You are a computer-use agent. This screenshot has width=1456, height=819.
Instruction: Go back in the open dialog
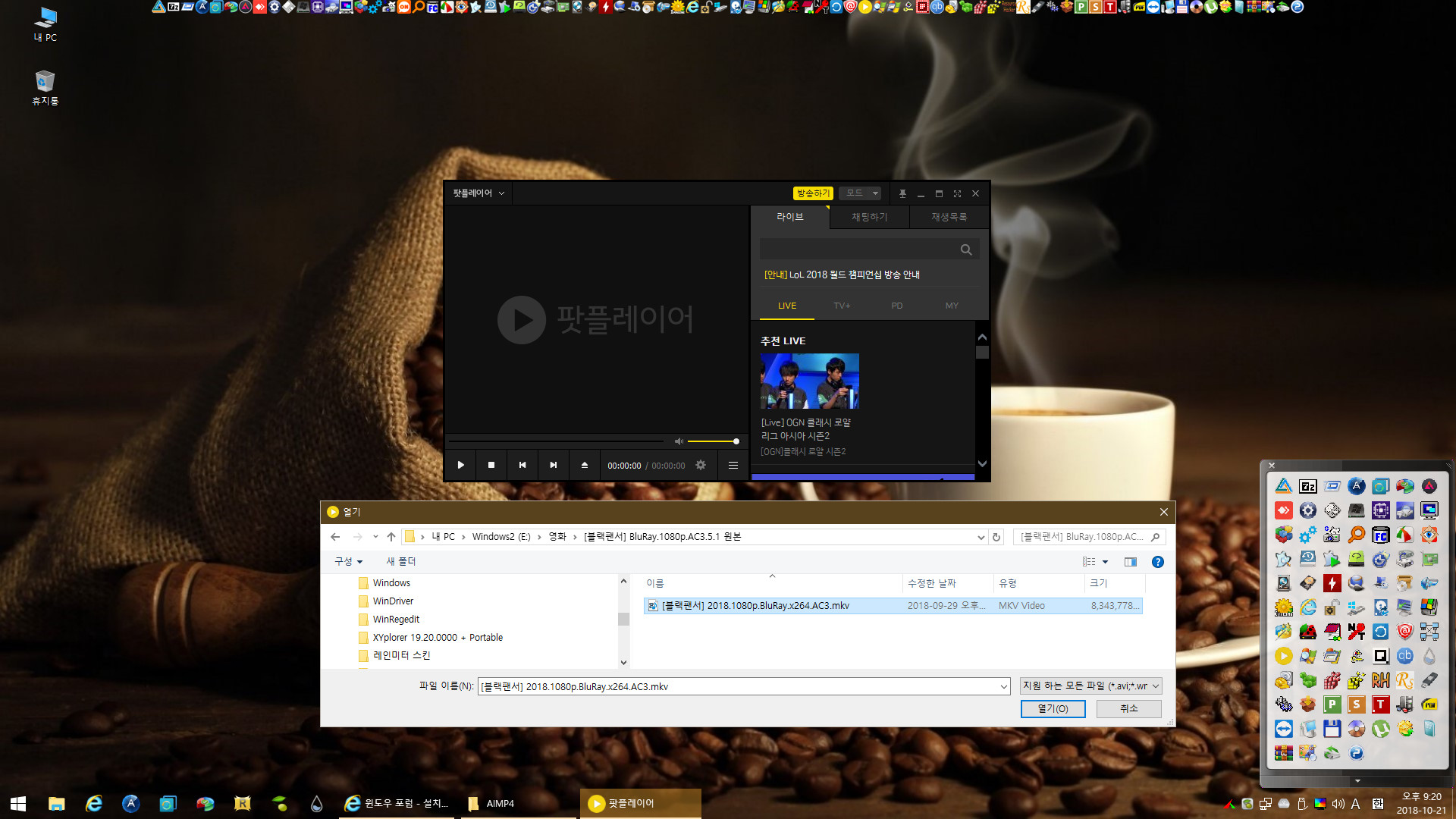click(335, 537)
